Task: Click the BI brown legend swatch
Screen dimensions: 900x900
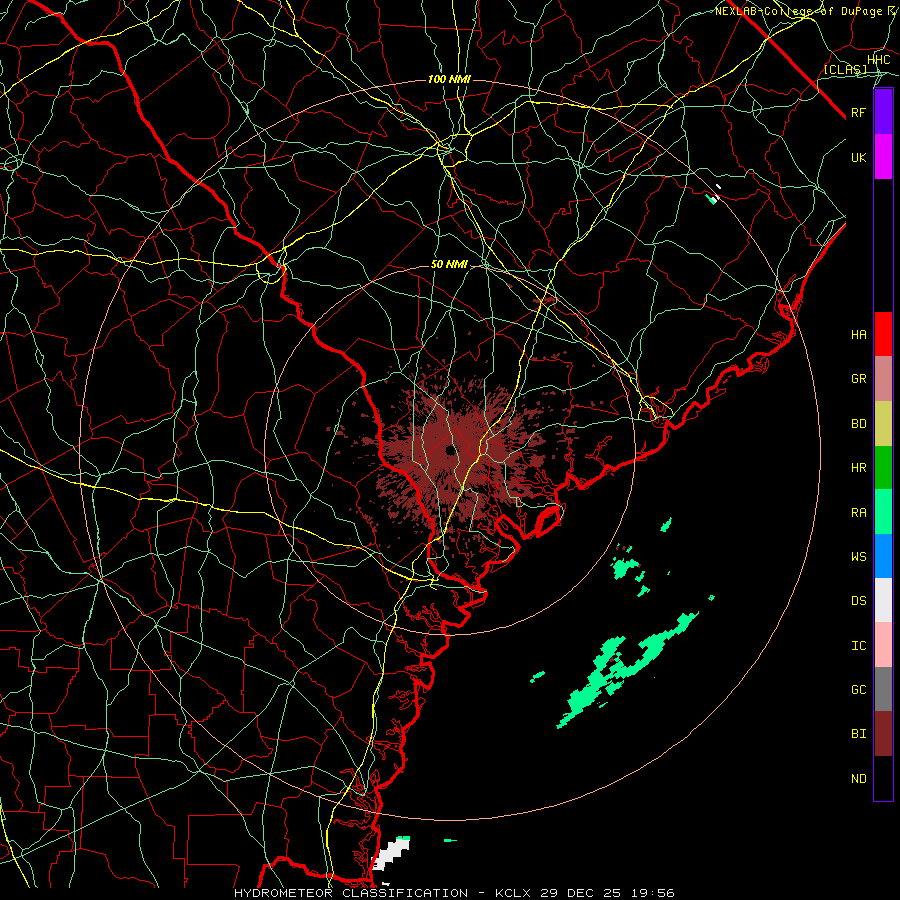Action: [883, 734]
